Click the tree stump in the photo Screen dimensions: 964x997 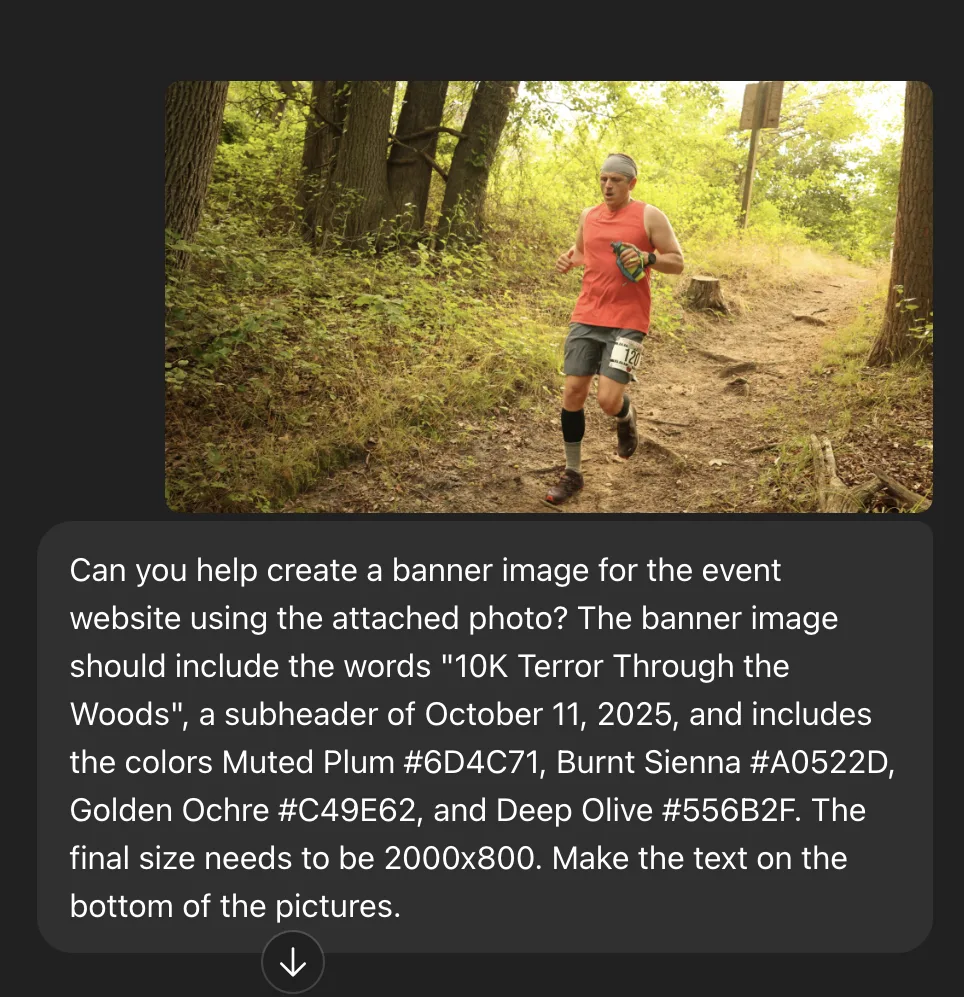click(706, 294)
